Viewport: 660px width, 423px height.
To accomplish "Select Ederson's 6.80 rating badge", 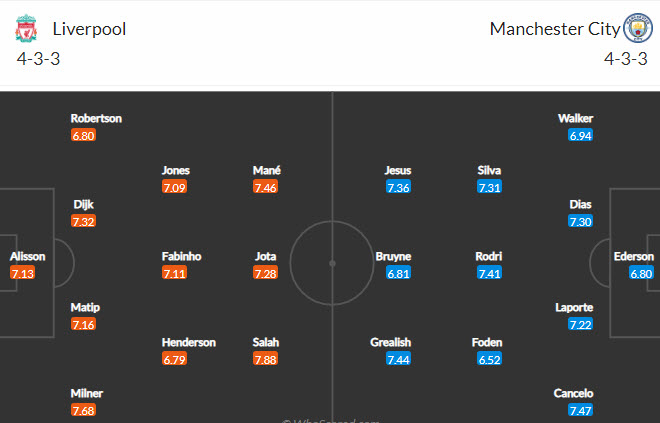I will pyautogui.click(x=641, y=273).
